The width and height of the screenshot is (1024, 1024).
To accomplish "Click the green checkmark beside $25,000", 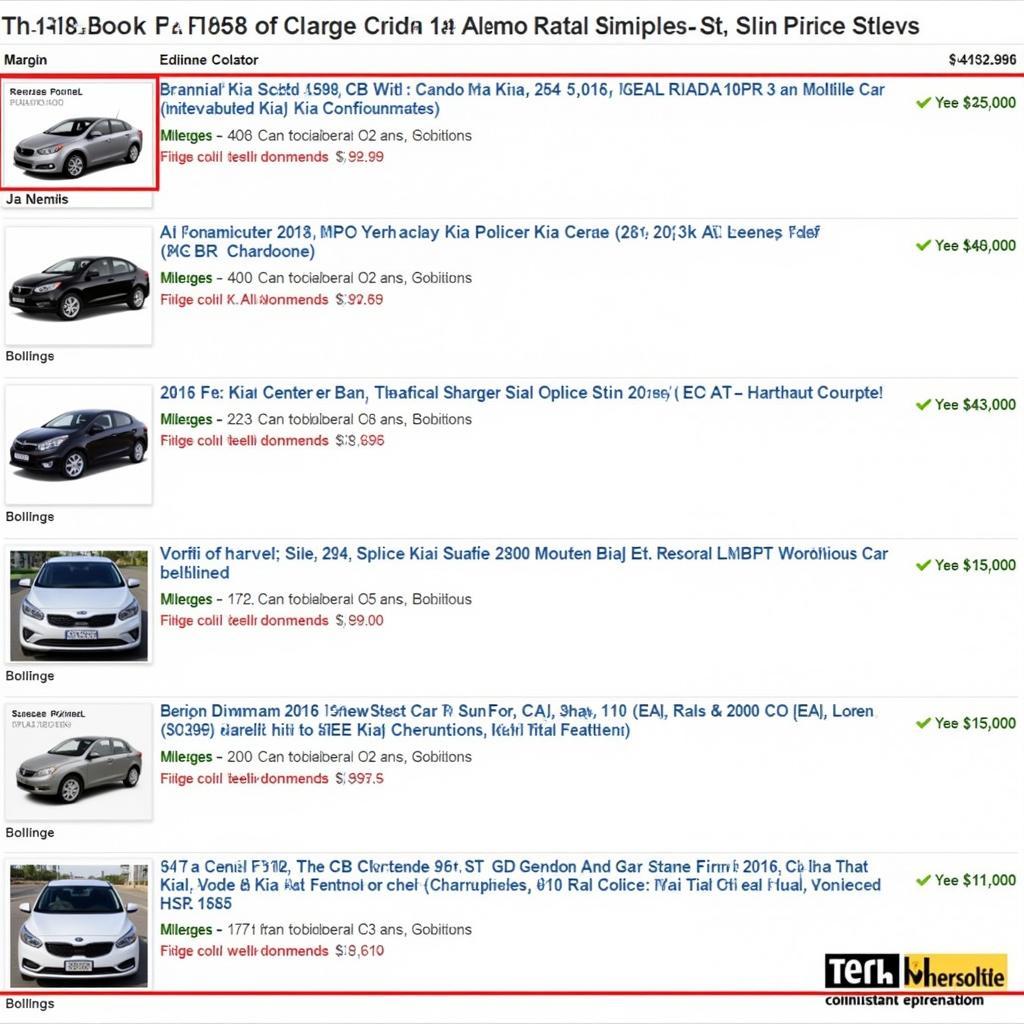I will pos(923,102).
